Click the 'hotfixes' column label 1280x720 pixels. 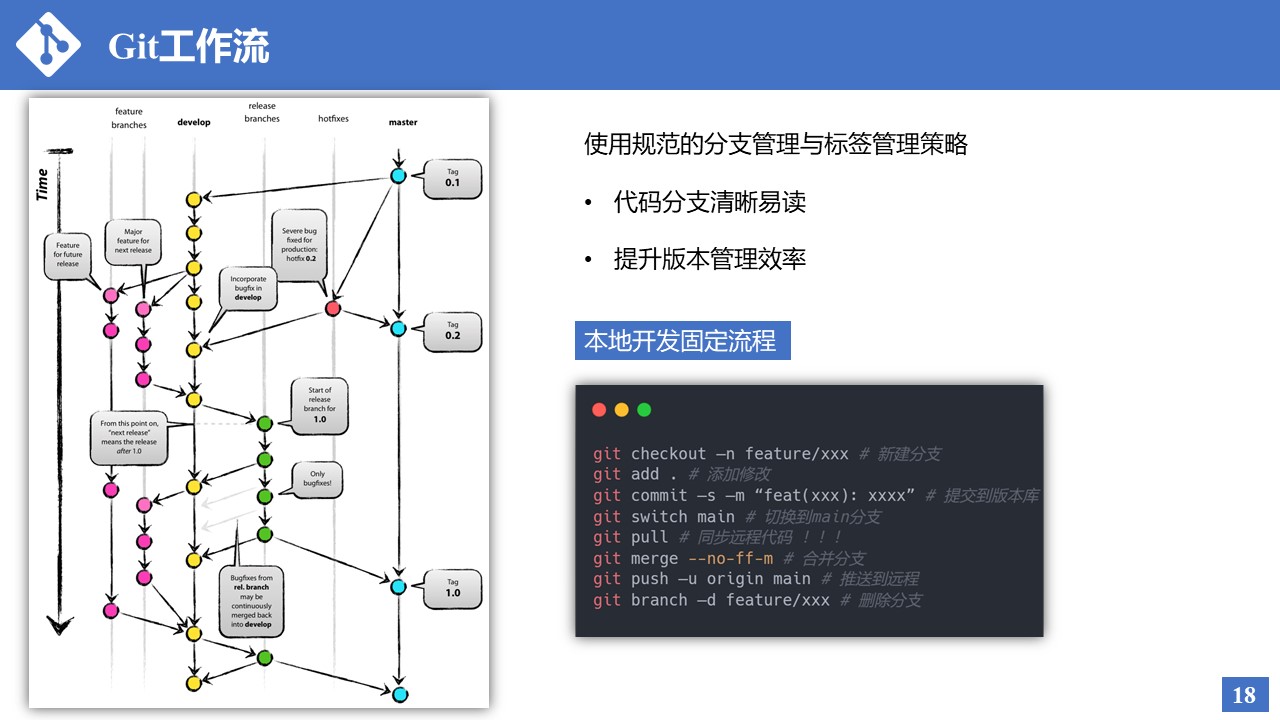tap(333, 118)
